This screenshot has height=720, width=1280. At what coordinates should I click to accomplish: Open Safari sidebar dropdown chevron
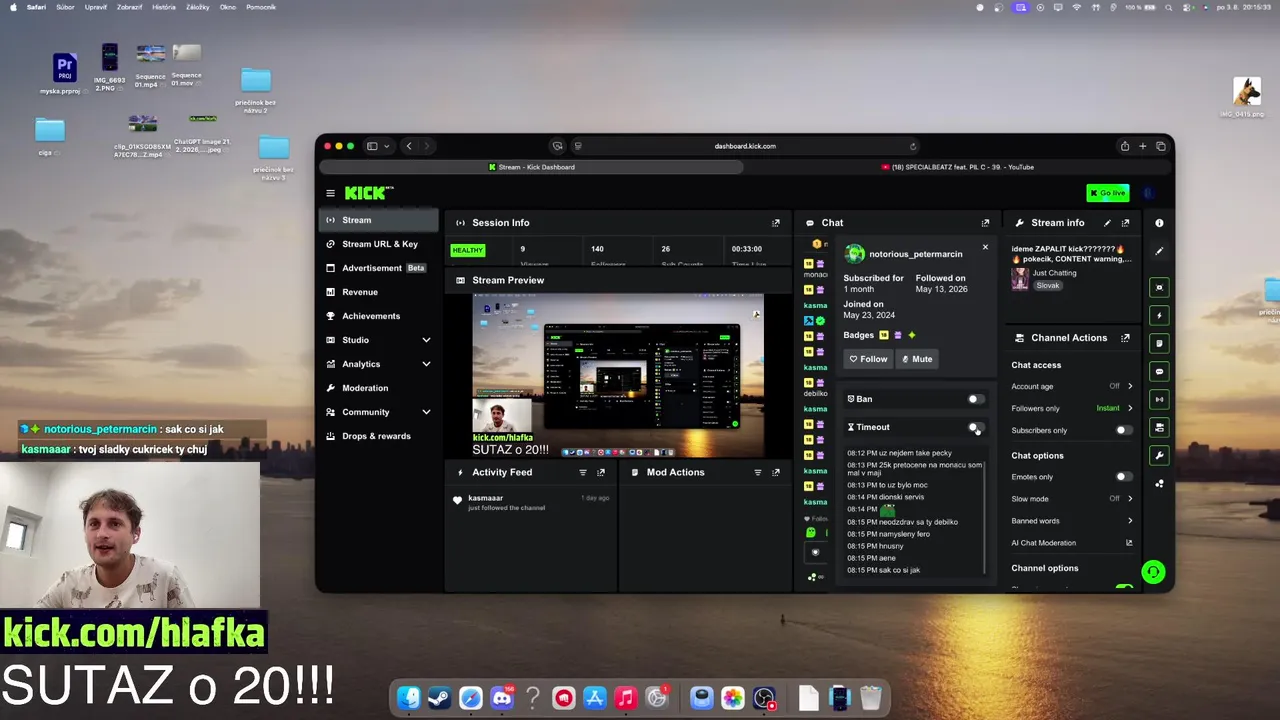click(387, 146)
